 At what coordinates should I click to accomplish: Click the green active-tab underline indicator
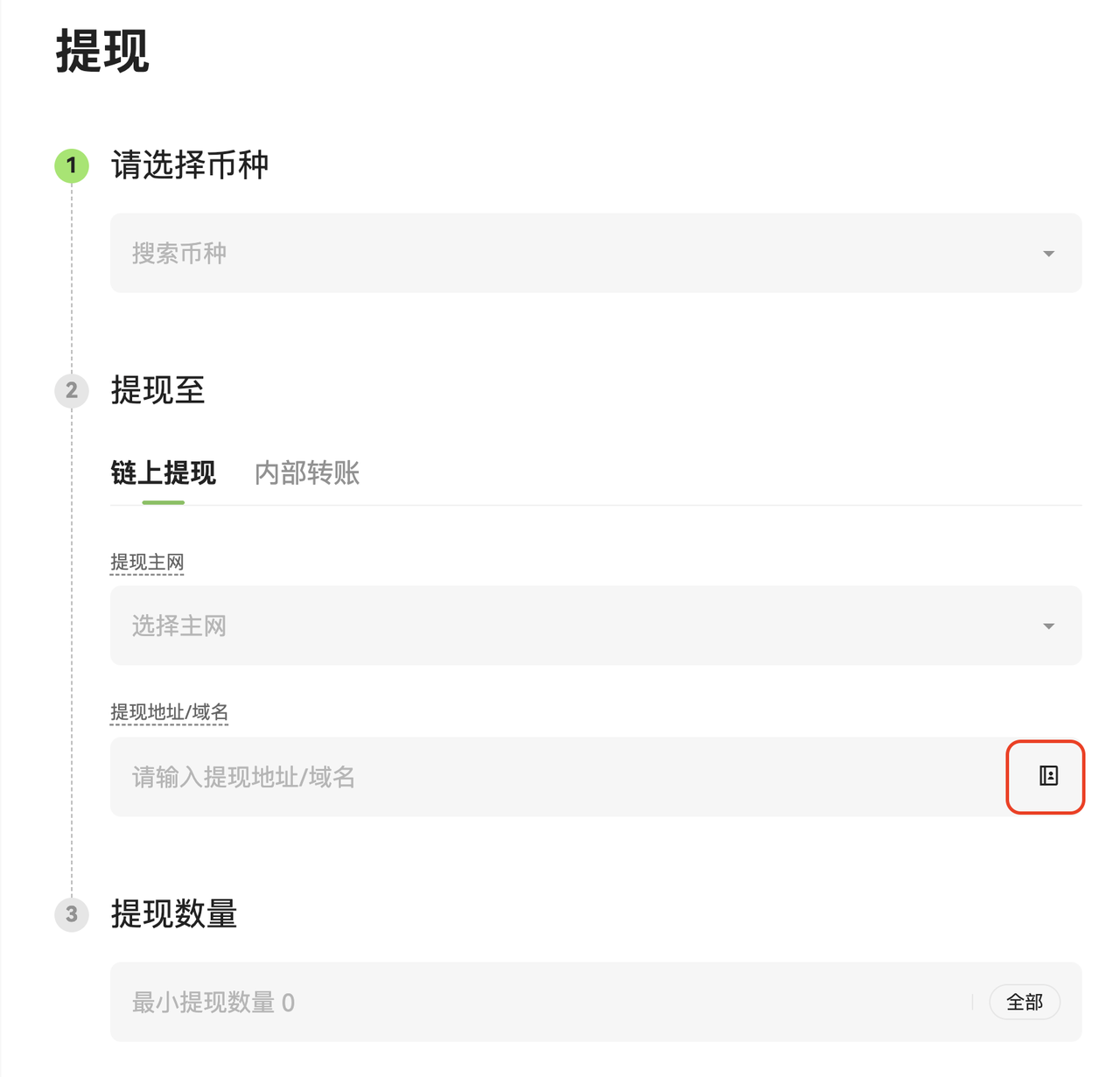[x=164, y=502]
